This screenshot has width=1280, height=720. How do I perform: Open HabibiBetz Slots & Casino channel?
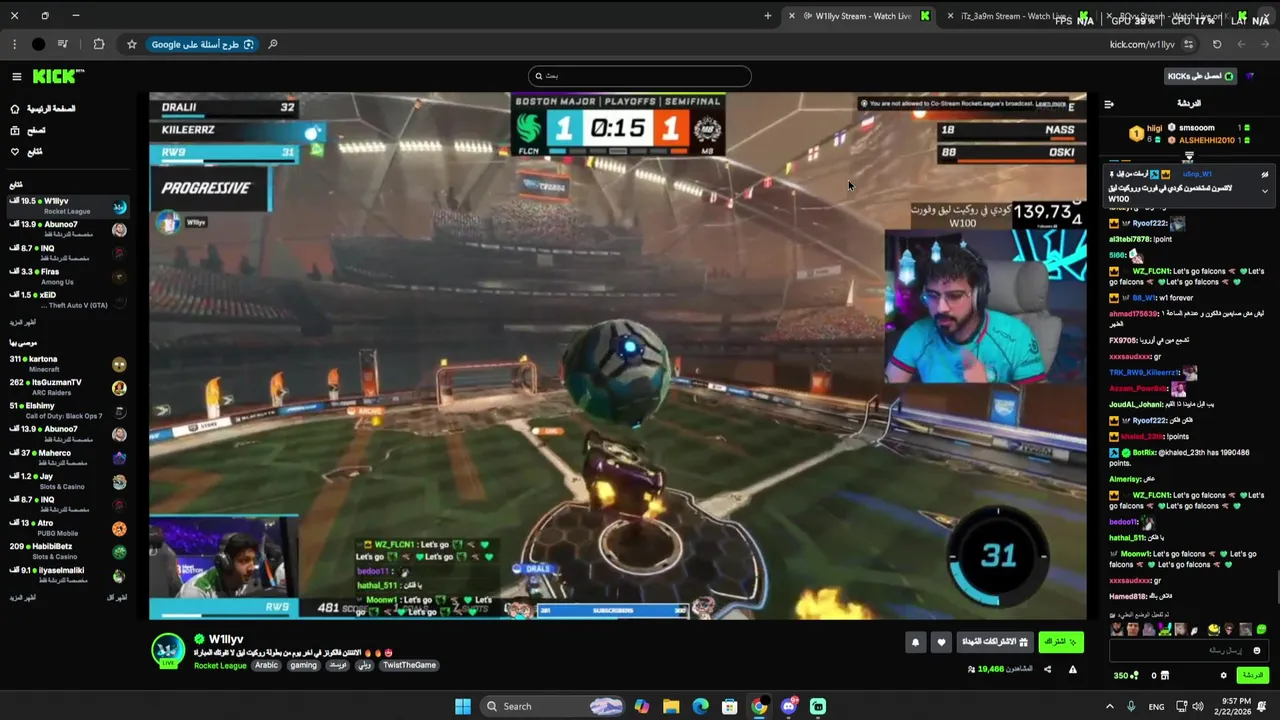click(x=68, y=551)
